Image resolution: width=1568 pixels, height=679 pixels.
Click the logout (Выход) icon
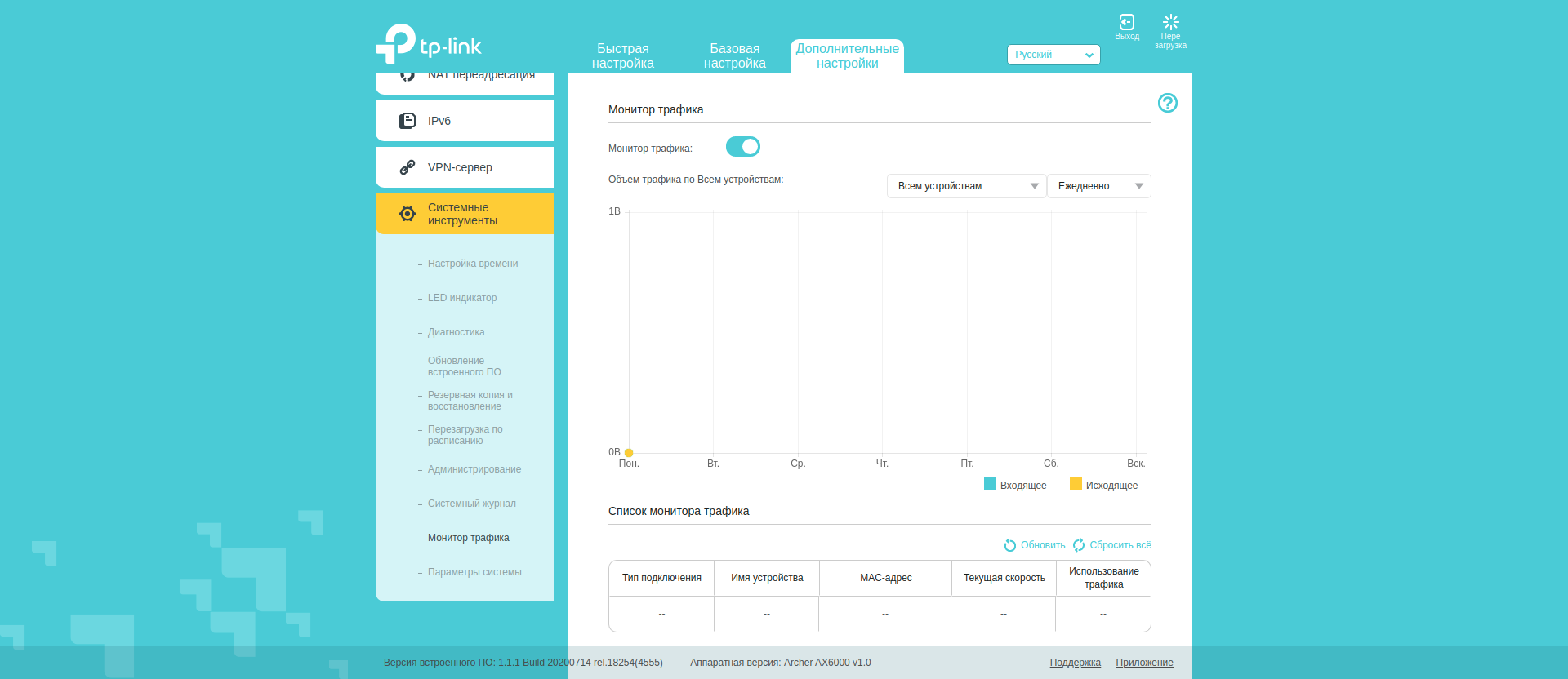pos(1126,22)
